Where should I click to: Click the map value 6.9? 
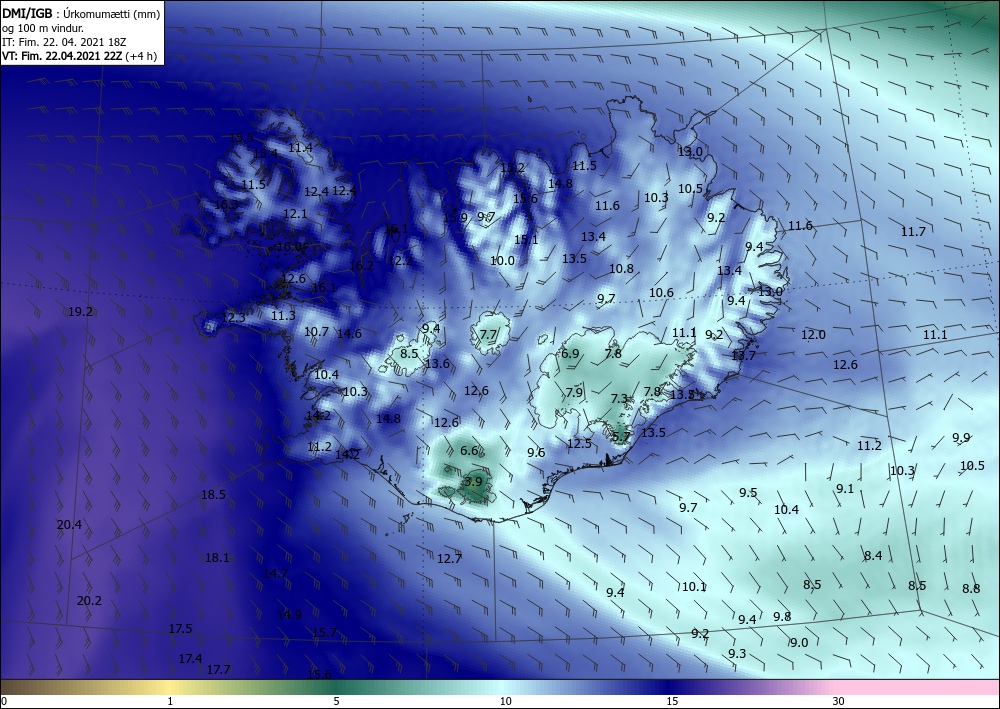pos(570,353)
